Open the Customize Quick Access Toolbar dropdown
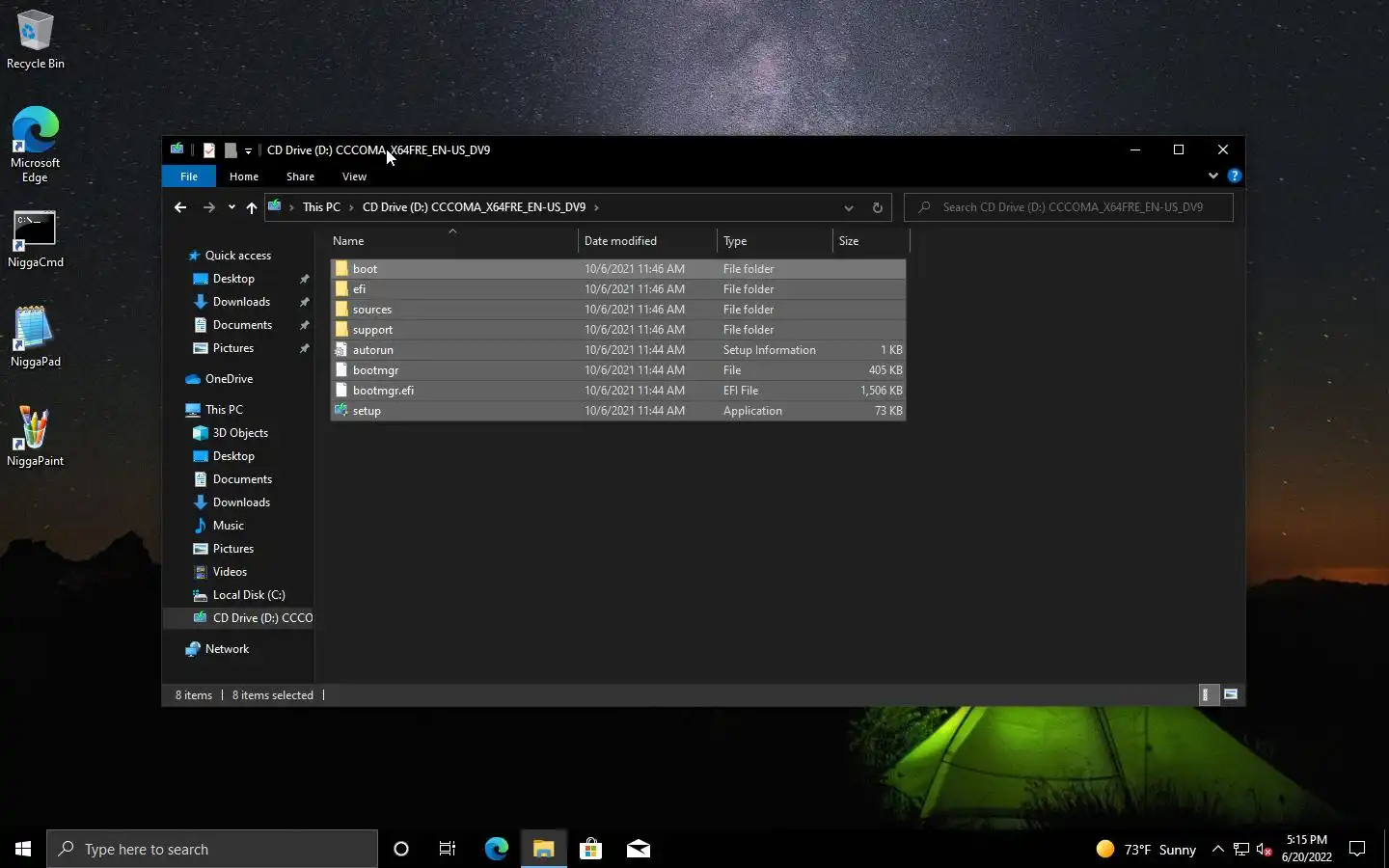The height and width of the screenshot is (868, 1389). click(x=248, y=150)
